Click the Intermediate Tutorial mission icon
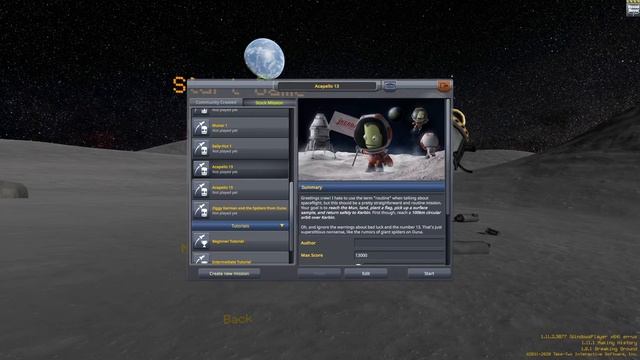This screenshot has height=360, width=640. coord(201,258)
